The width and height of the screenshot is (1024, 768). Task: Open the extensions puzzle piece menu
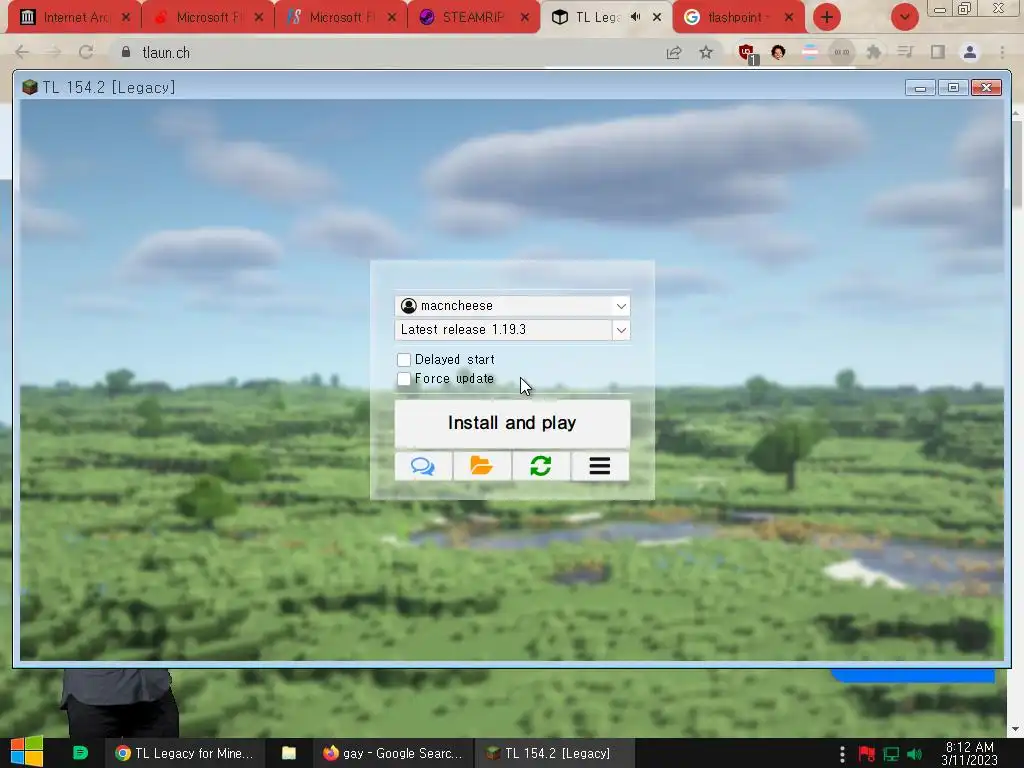873,52
